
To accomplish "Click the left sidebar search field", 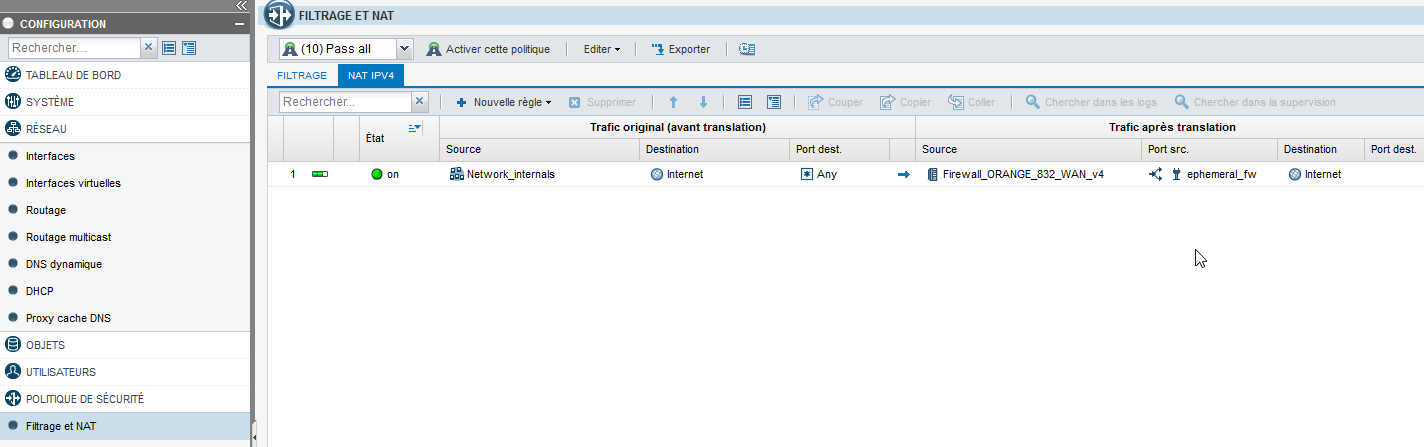I will click(x=75, y=47).
